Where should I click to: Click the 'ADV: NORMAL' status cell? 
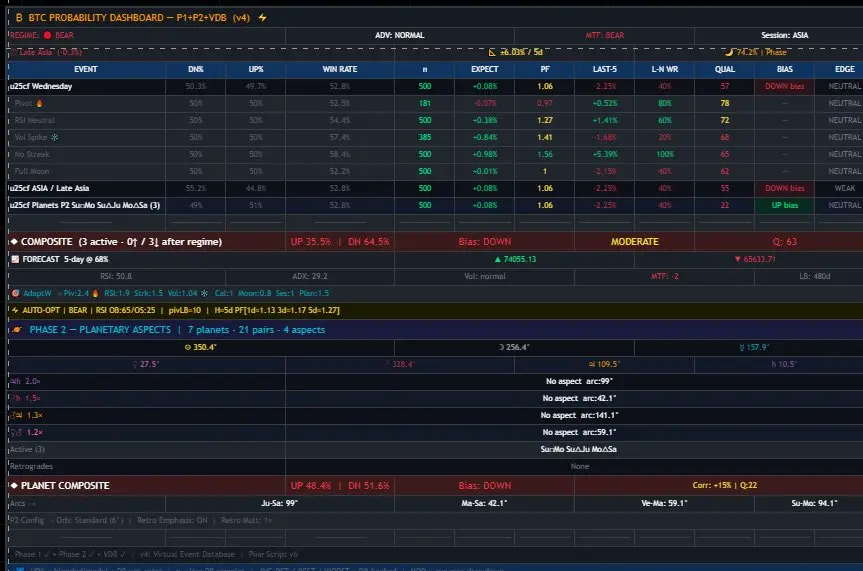pos(400,35)
